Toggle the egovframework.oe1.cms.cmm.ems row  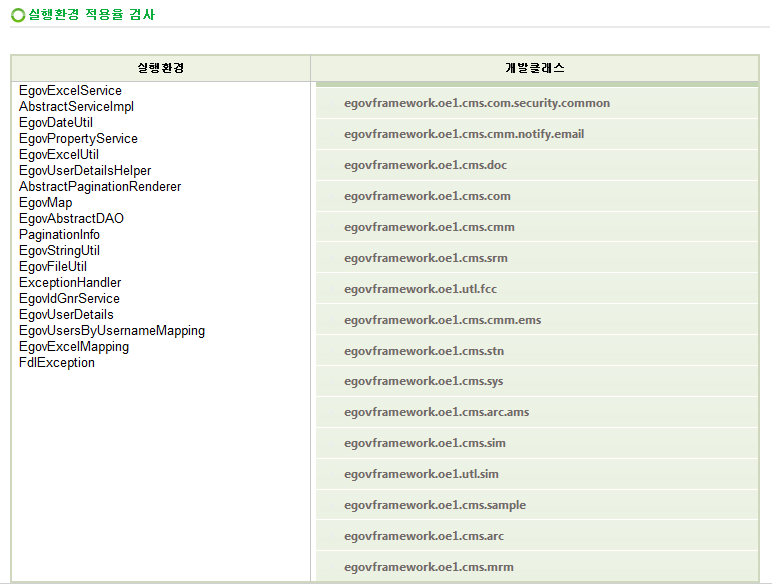[442, 320]
